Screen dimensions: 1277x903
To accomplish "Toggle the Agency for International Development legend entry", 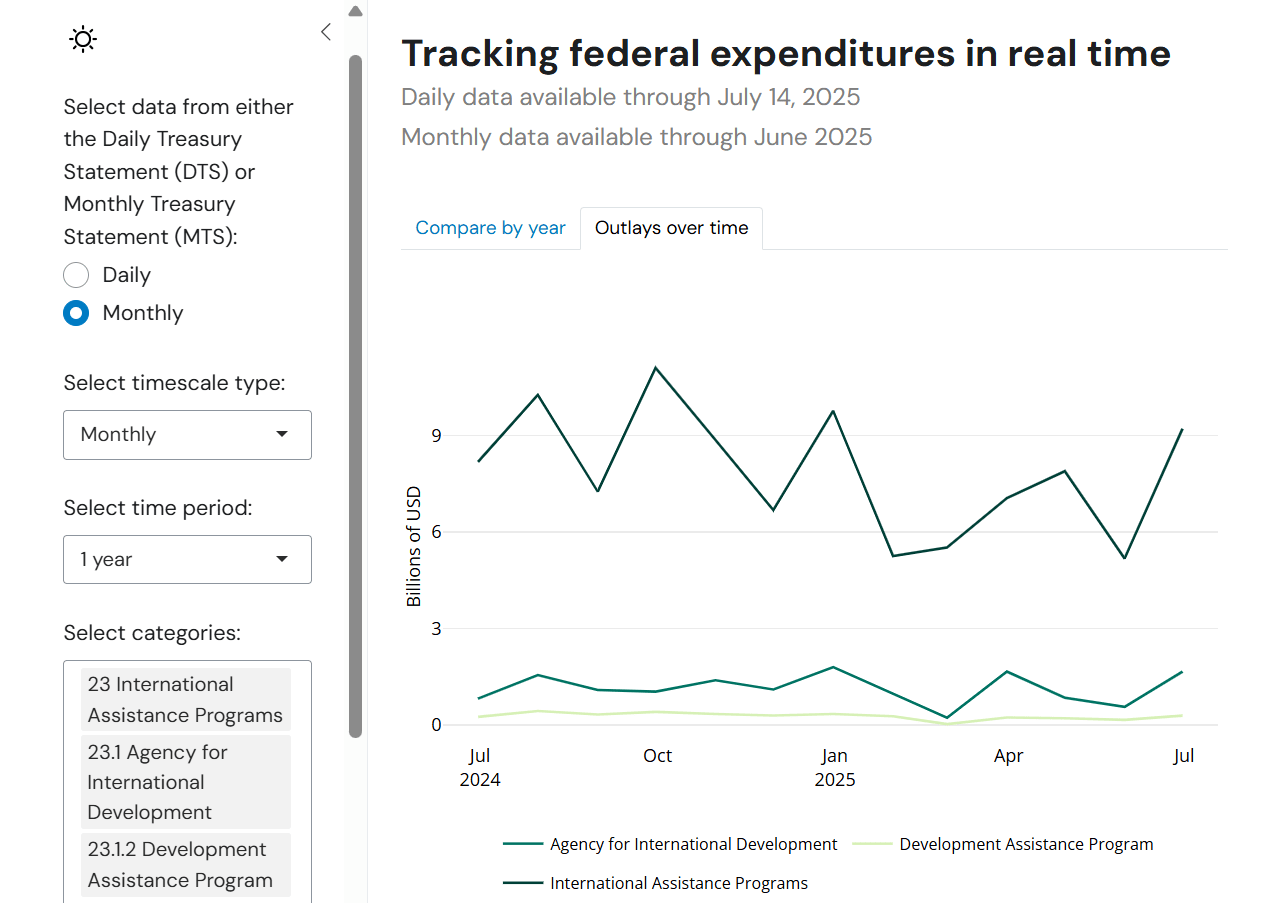I will tap(693, 844).
